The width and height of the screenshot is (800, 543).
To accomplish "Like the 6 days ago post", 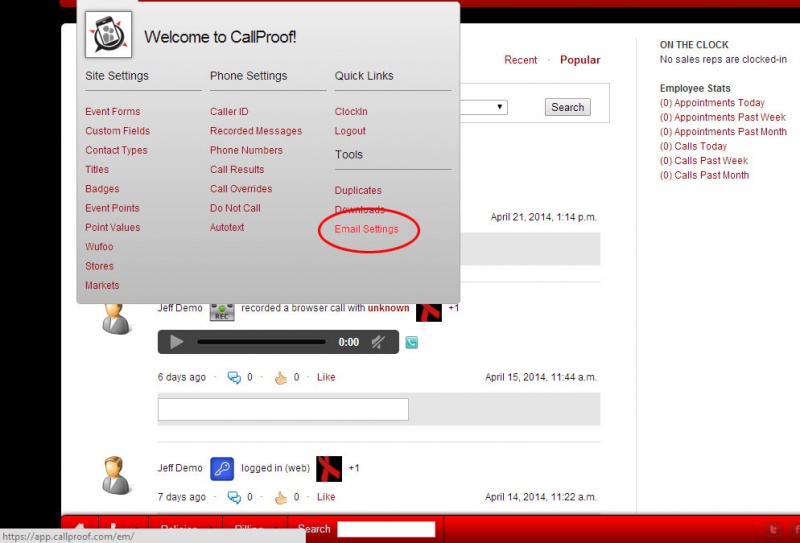I will point(326,377).
